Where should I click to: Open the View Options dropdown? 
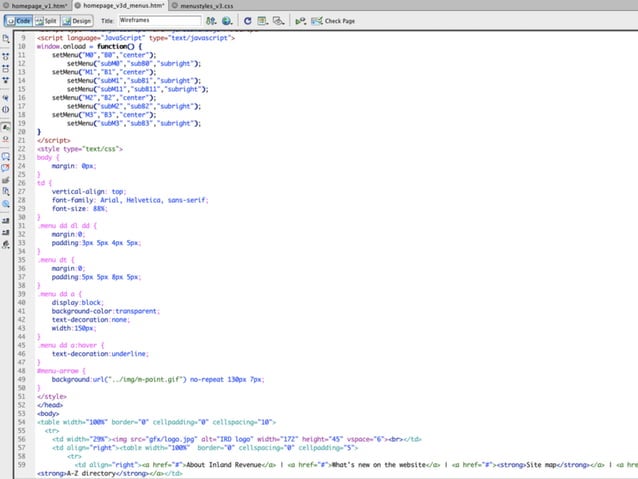[264, 20]
